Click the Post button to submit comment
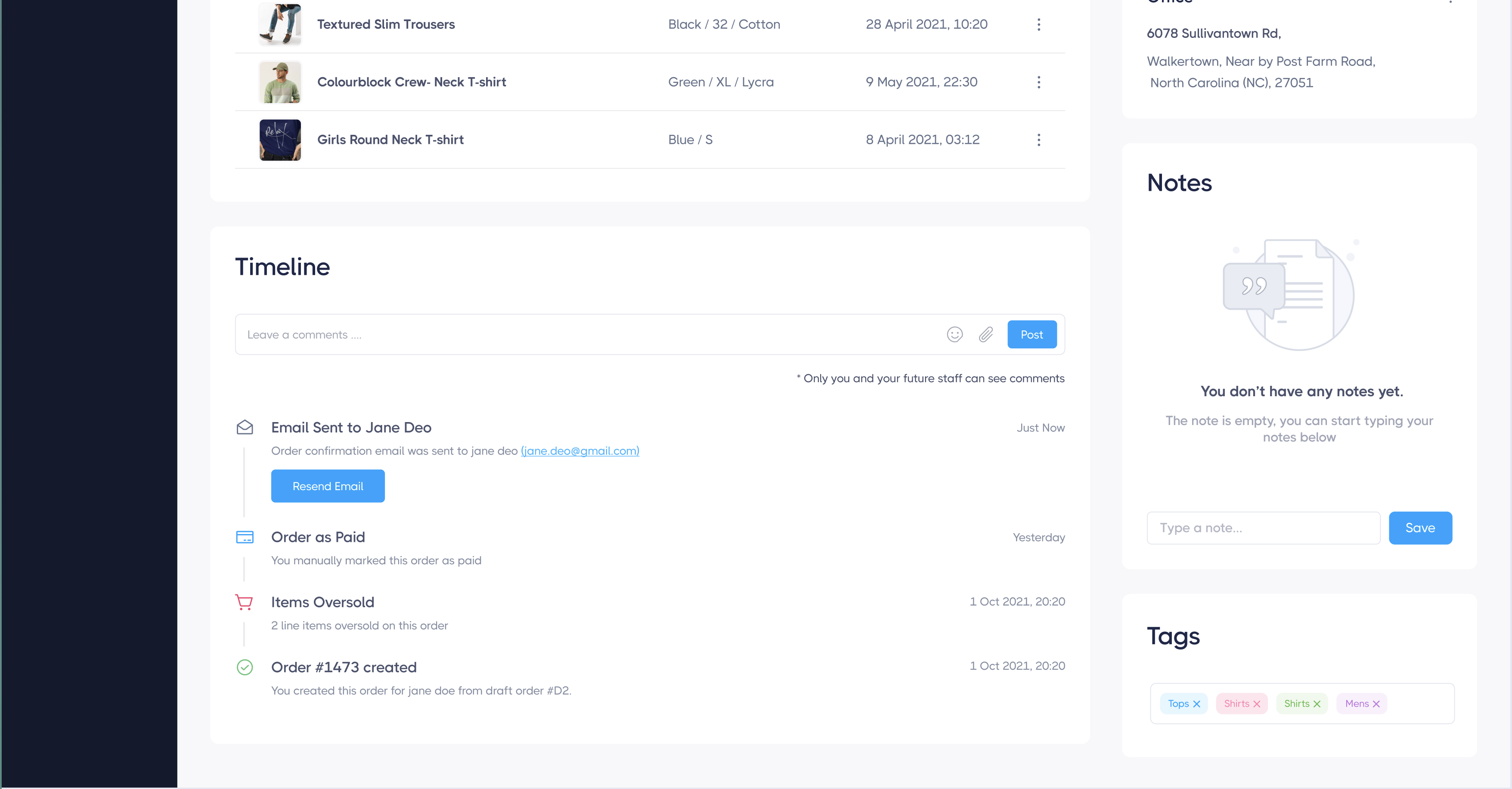 coord(1032,334)
